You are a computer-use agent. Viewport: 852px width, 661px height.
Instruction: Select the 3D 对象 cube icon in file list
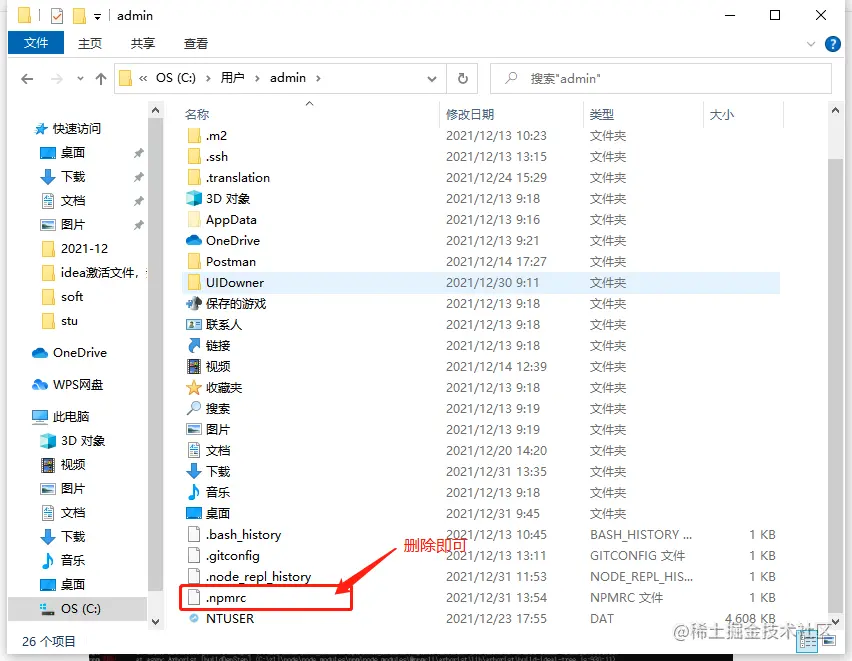click(x=194, y=198)
